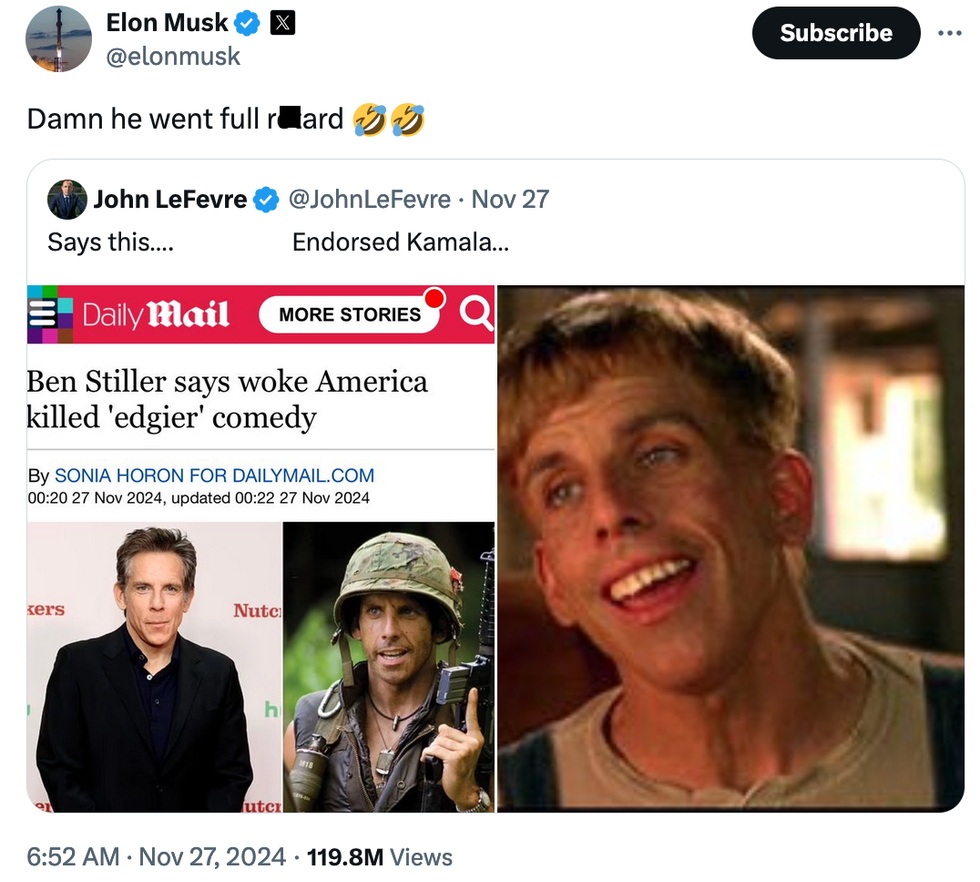Screen dimensions: 980x882
Task: Open the tweet author's profile avatar
Action: tap(58, 39)
